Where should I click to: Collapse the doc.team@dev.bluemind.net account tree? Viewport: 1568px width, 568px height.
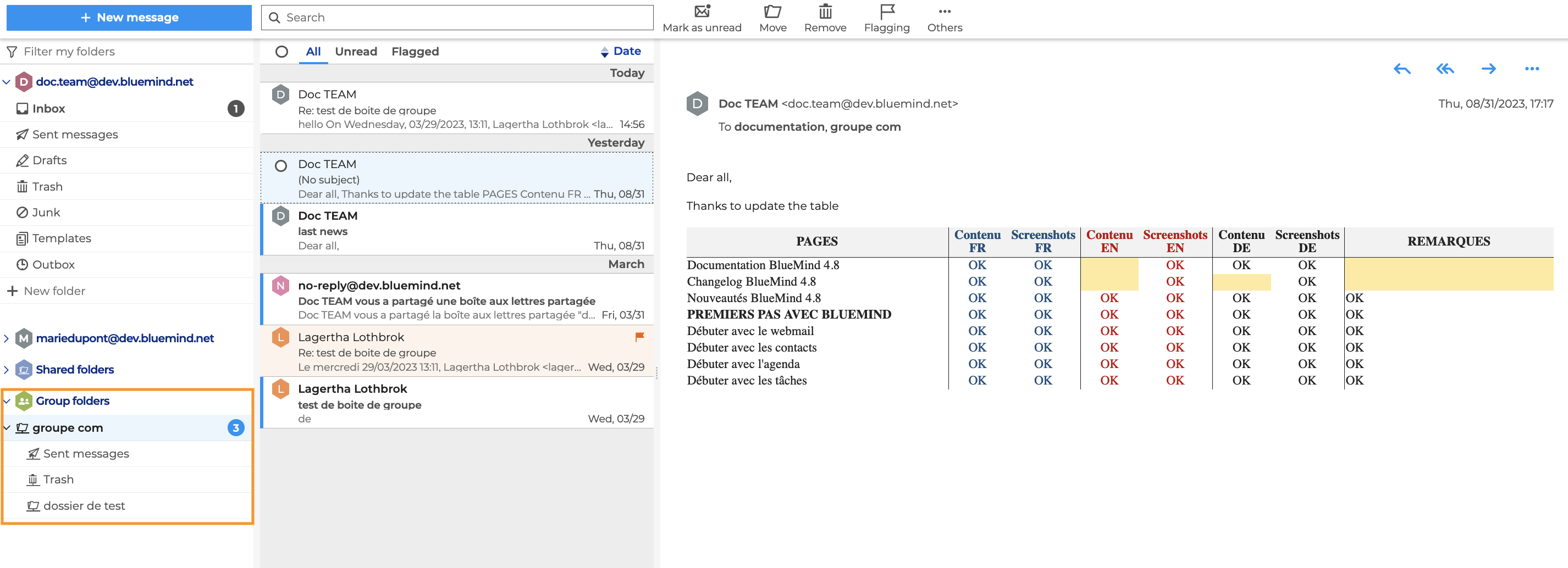coord(7,81)
